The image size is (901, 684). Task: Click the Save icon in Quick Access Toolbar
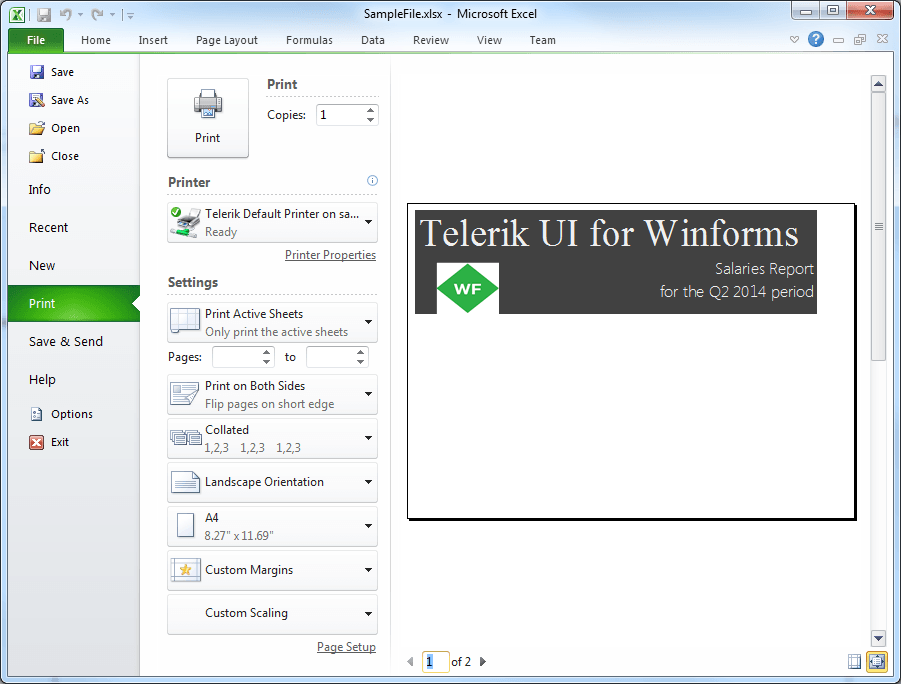click(x=44, y=15)
